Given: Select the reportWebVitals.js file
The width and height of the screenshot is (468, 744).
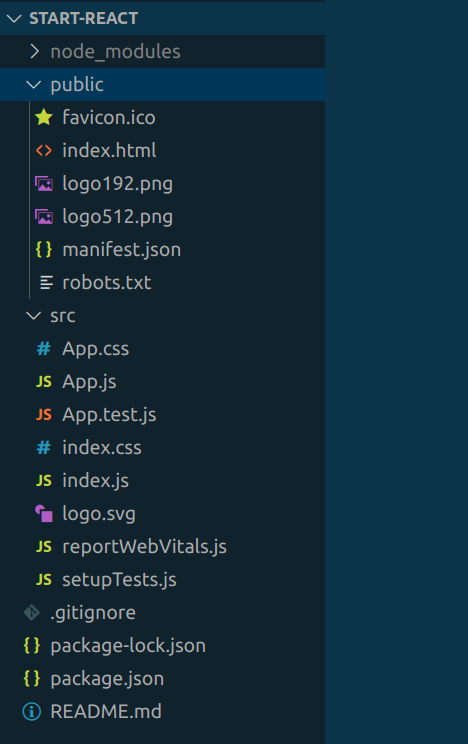Looking at the screenshot, I should [x=162, y=547].
